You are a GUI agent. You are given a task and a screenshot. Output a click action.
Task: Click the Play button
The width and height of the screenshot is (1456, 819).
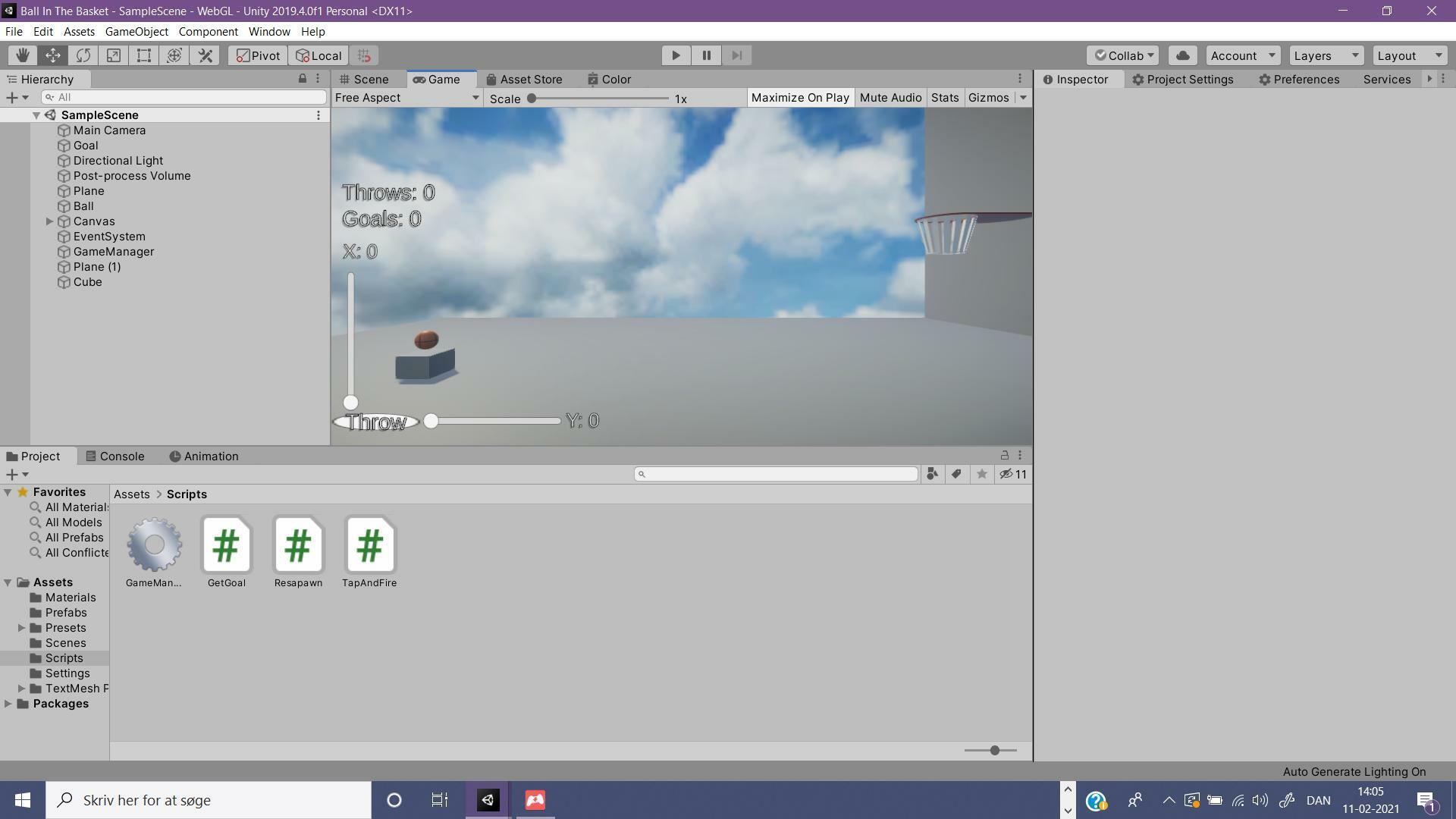pos(676,55)
